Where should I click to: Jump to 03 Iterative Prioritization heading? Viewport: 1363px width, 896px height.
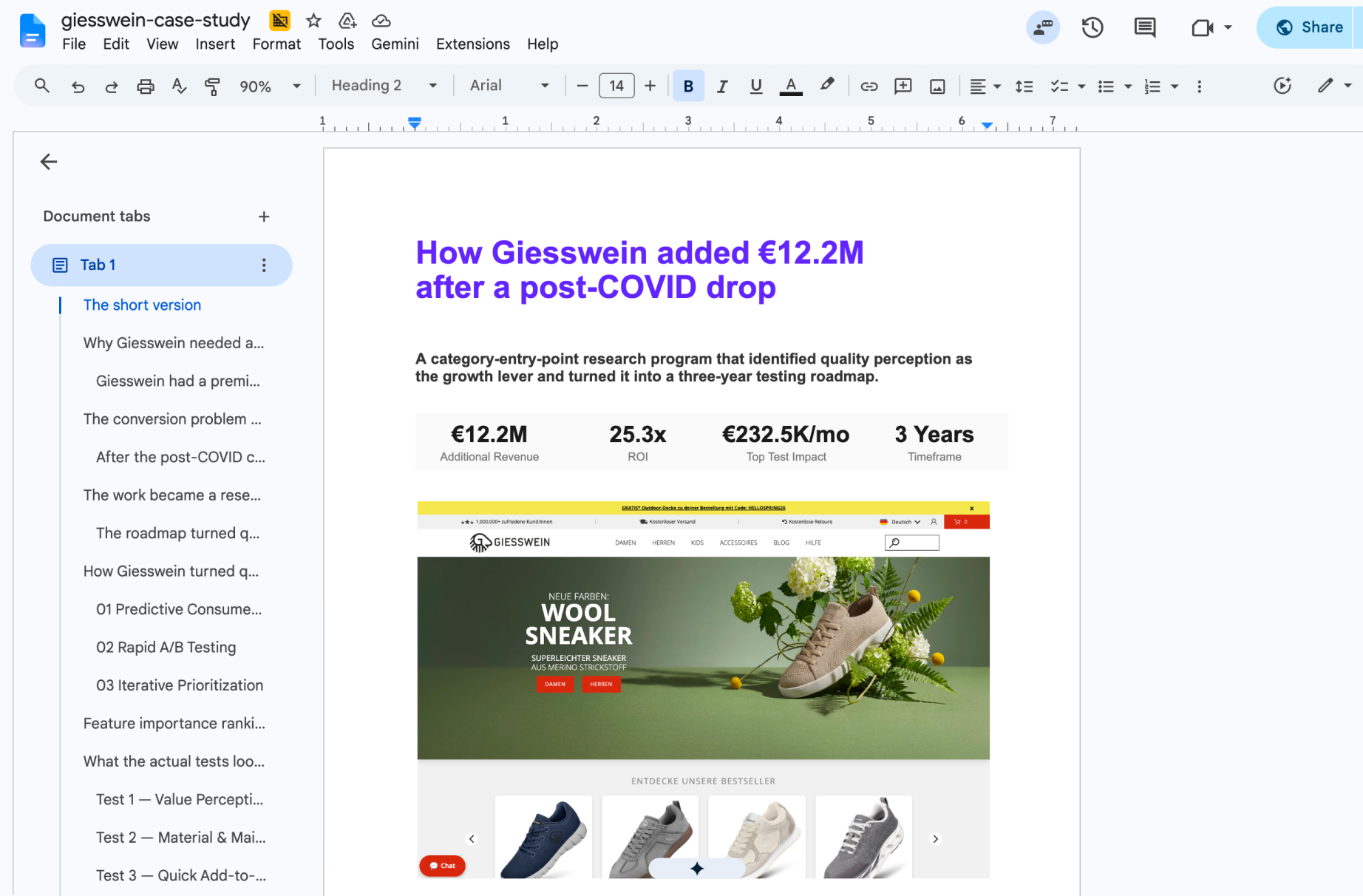[180, 685]
